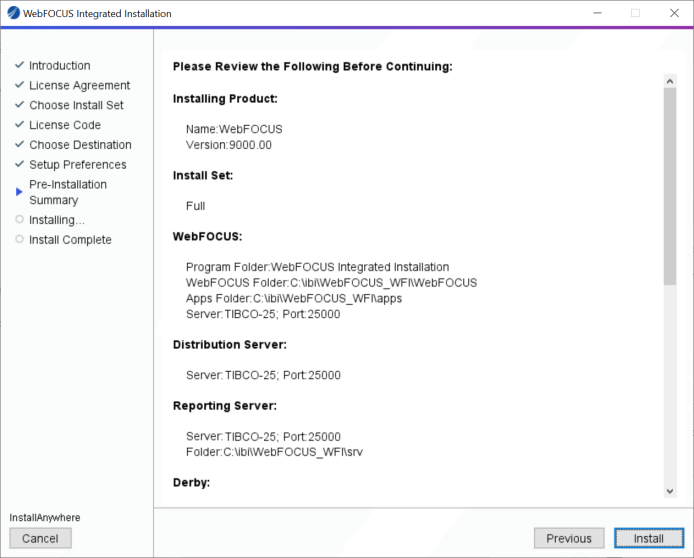Click the checkmark next to License Agreement
This screenshot has width=694, height=558.
coord(19,86)
